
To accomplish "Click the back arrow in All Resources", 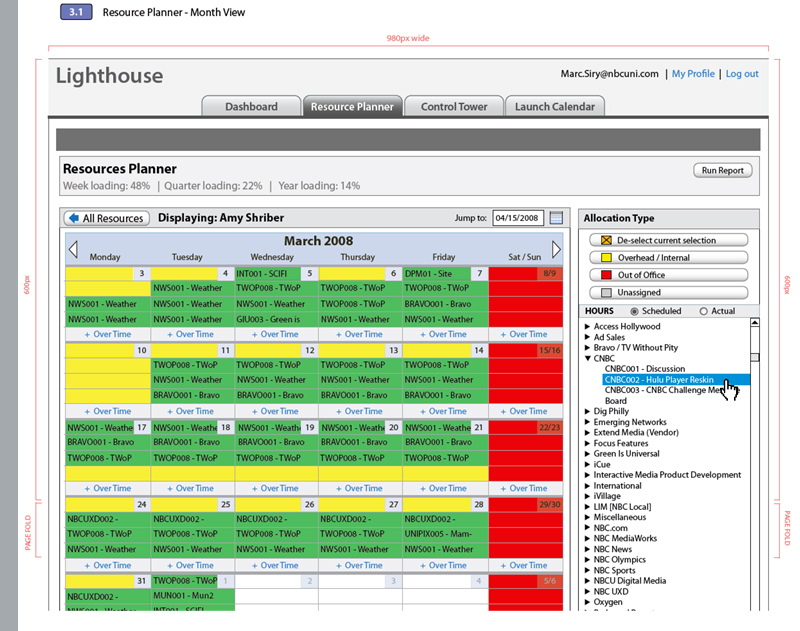I will click(x=73, y=218).
